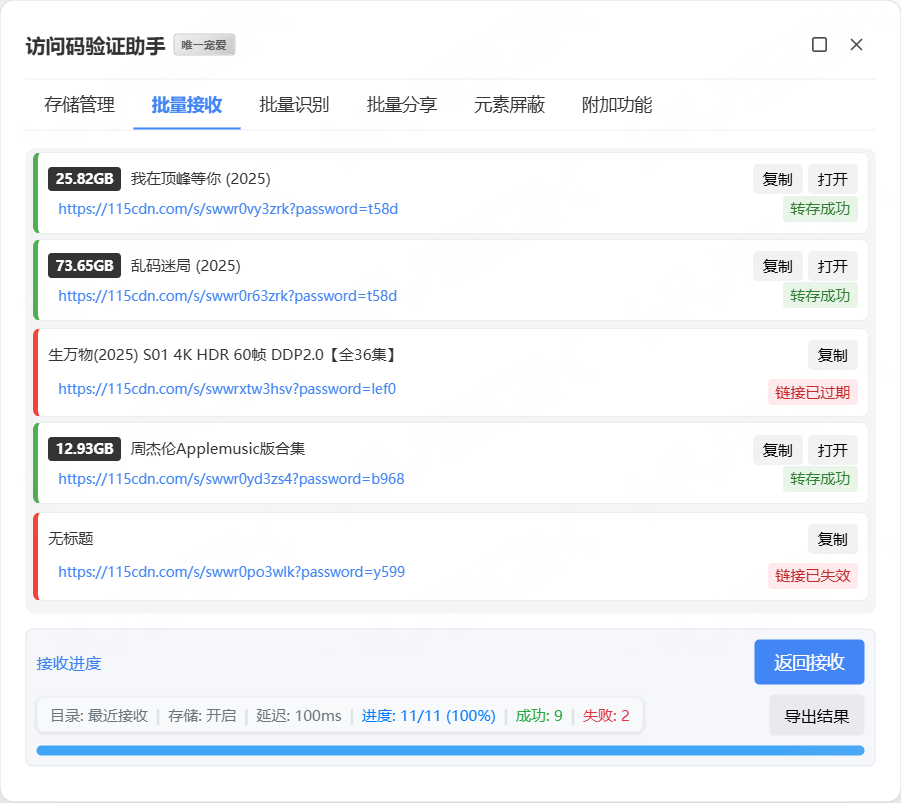Open the 我在顶峰等你 (2025) share

[832, 180]
